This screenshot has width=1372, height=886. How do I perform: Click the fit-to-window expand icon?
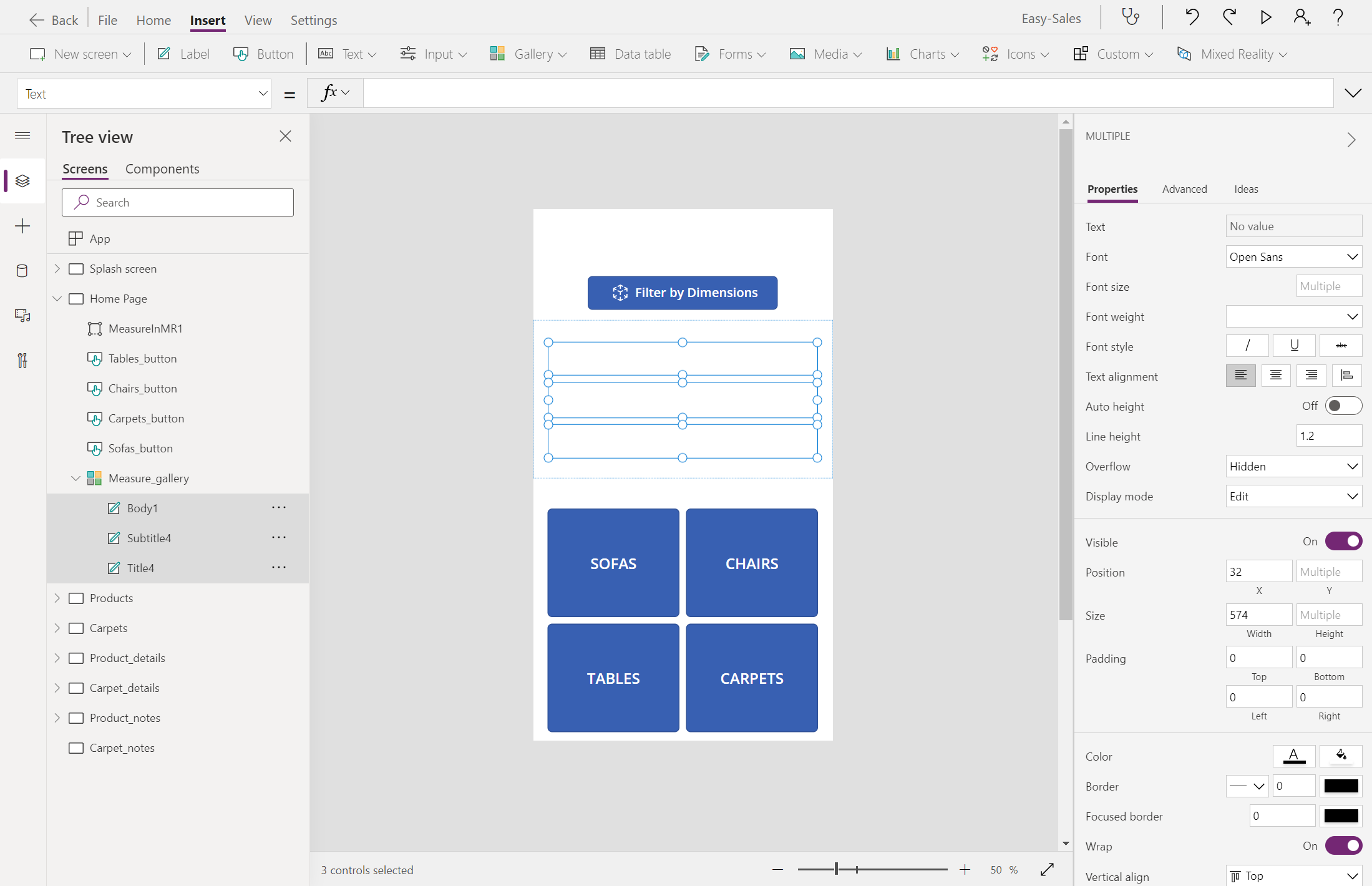click(1047, 869)
